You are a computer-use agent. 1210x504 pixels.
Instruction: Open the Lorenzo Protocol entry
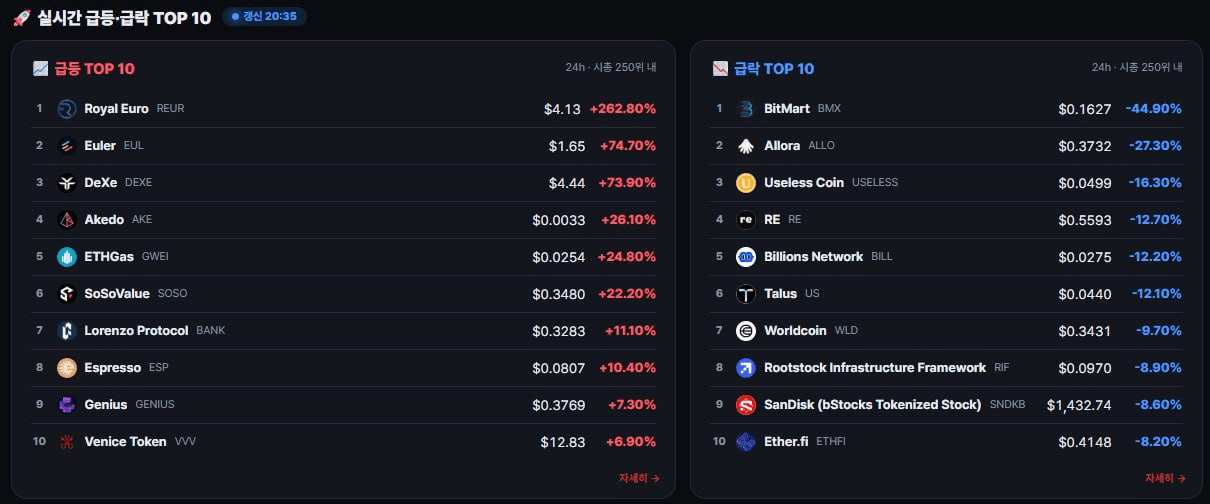(x=346, y=331)
